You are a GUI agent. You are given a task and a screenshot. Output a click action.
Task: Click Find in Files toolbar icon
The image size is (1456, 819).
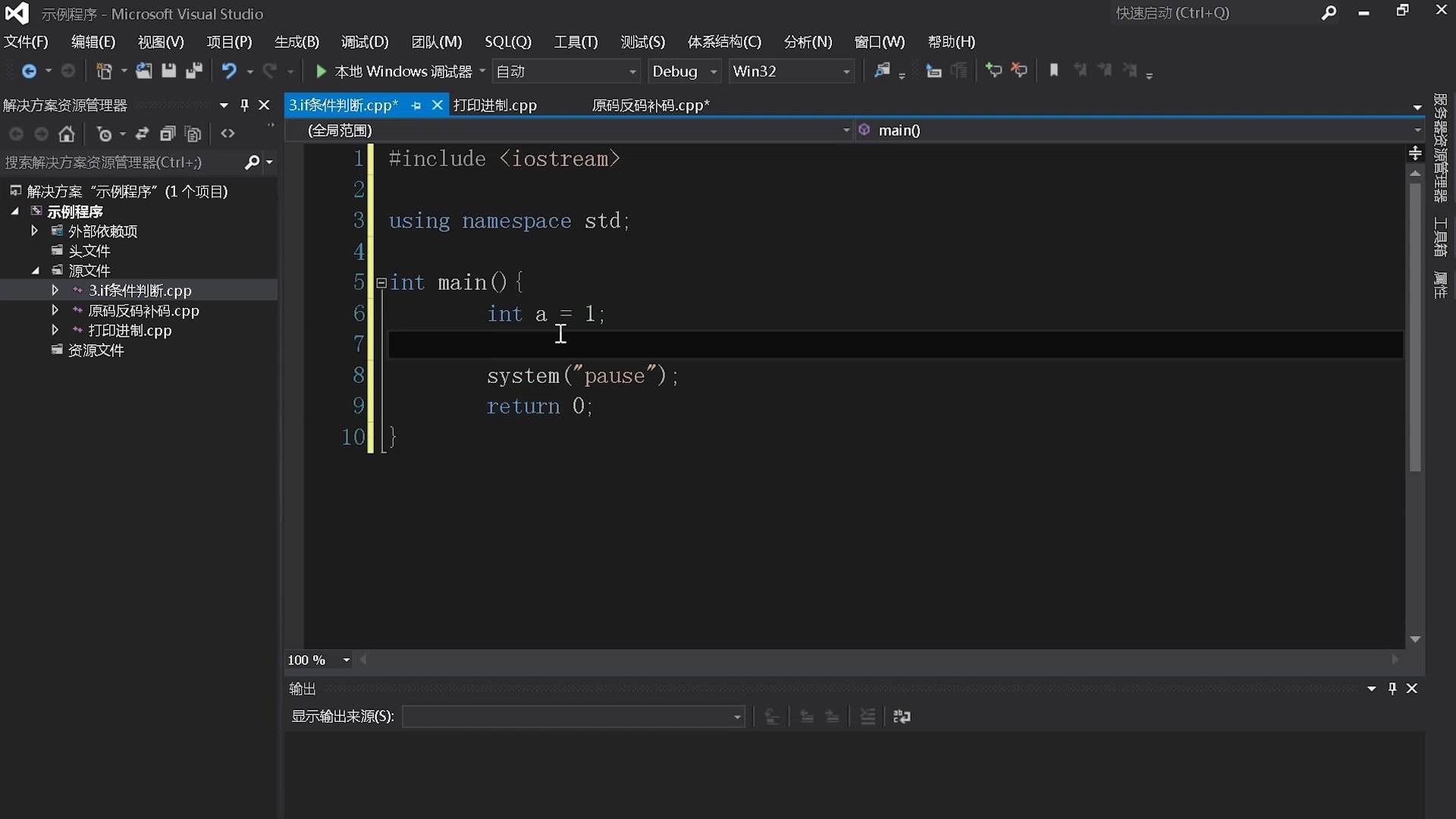[882, 71]
